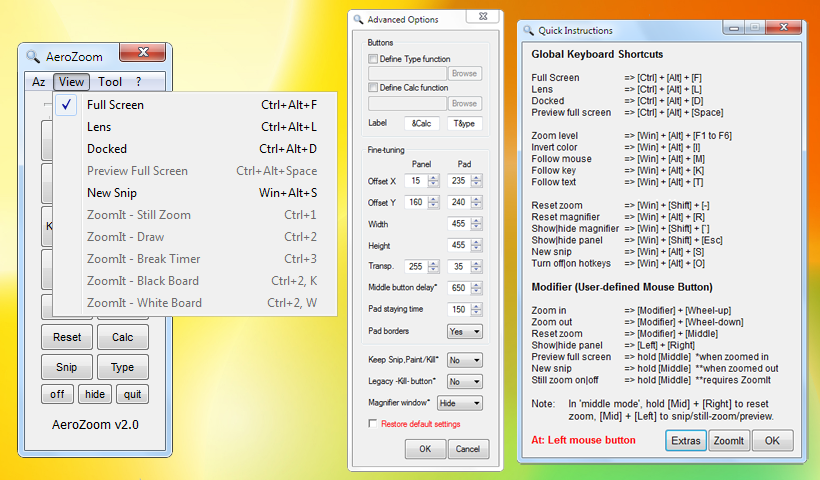Image resolution: width=820 pixels, height=480 pixels.
Task: Open the Pad borders dropdown
Action: [x=465, y=332]
